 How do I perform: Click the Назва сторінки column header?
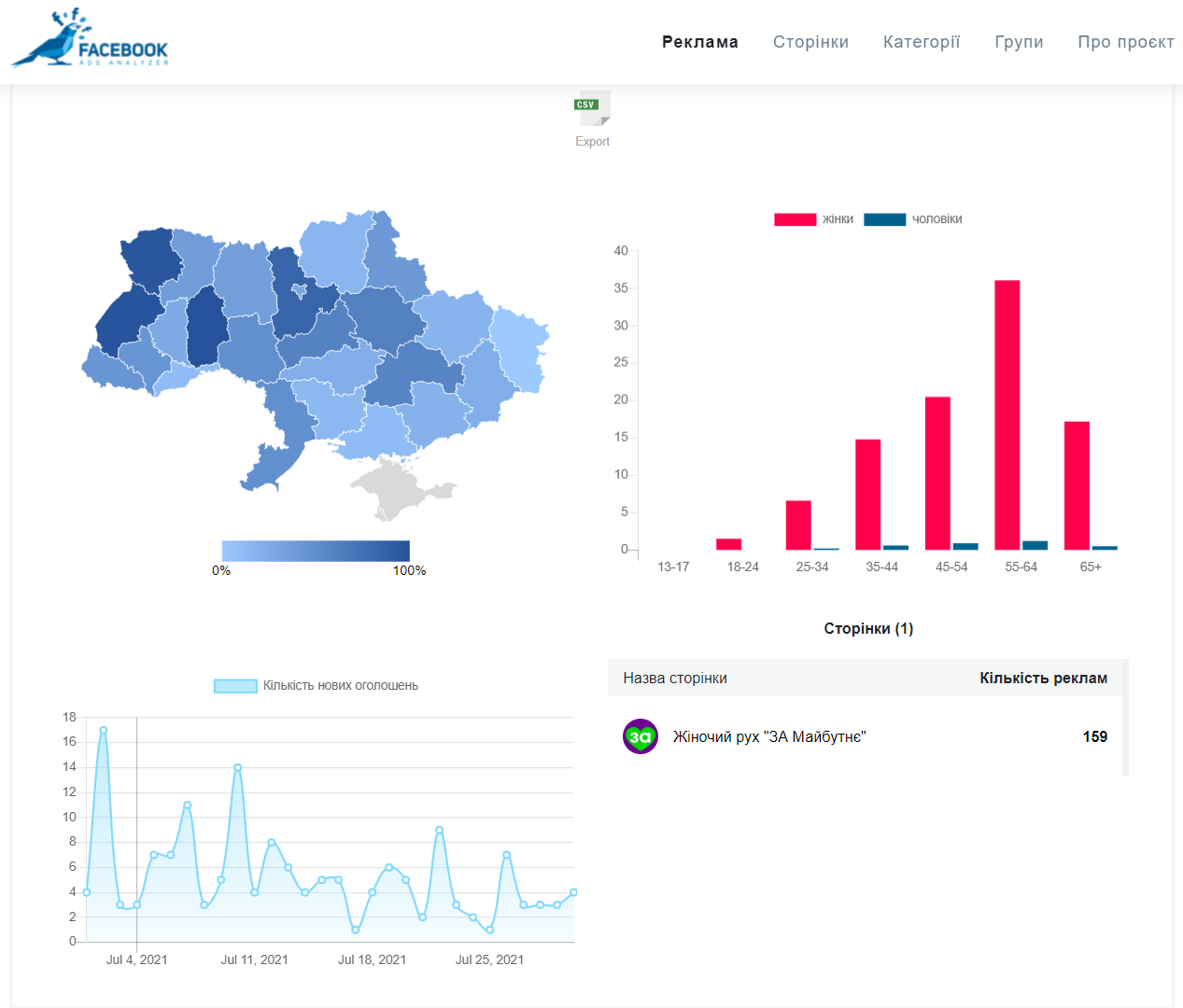click(x=675, y=679)
